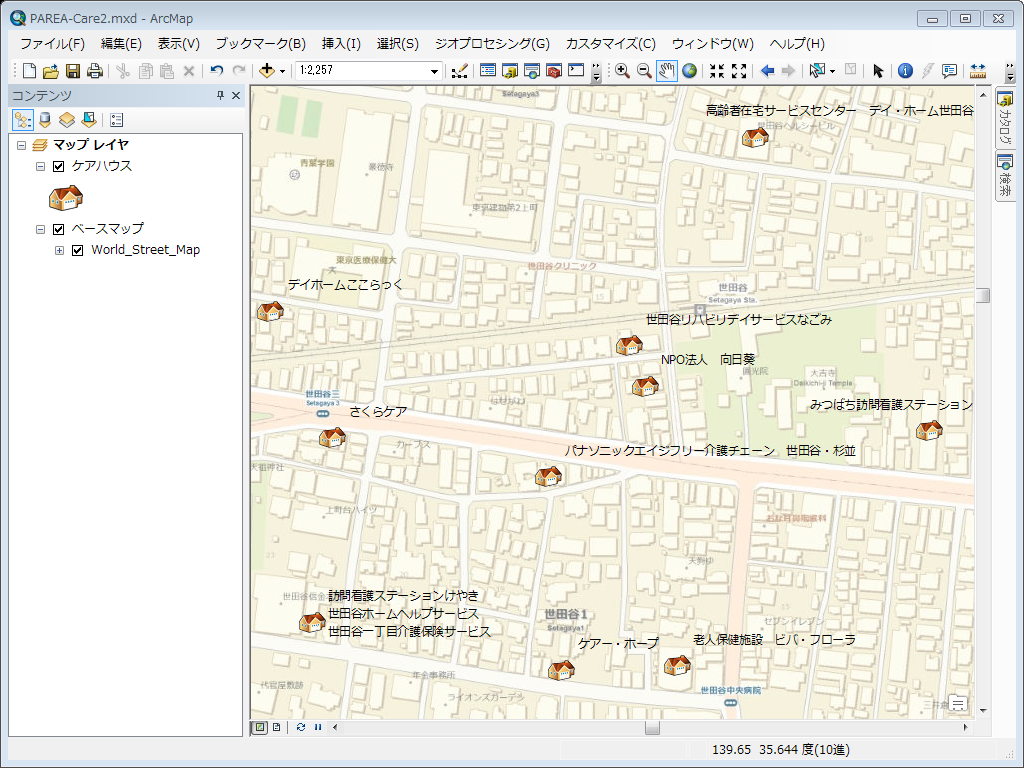1024x768 pixels.
Task: Expand the World_Street_Map layer
Action: click(x=59, y=250)
